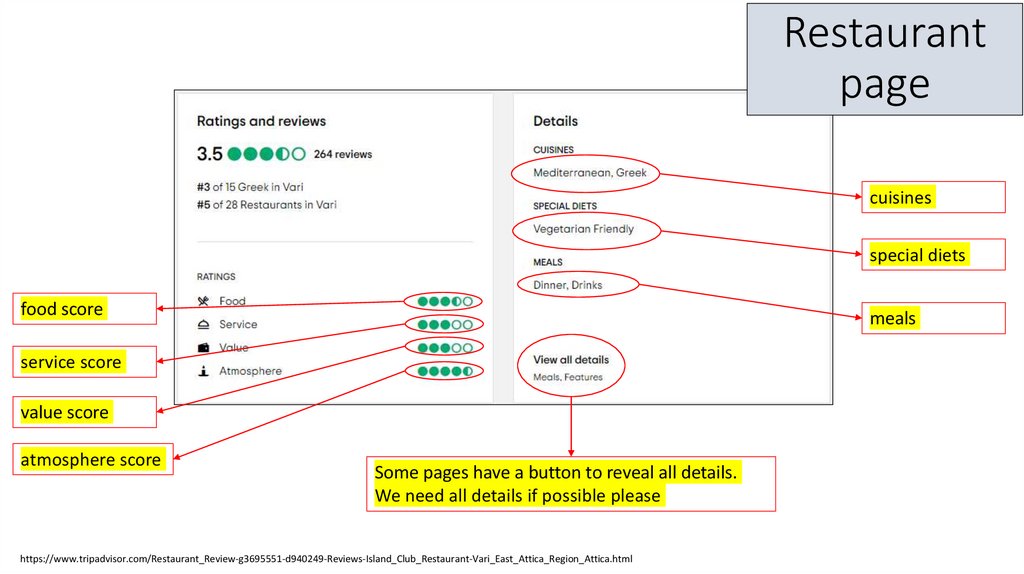Click the SPECIAL DIETS section label

click(565, 206)
